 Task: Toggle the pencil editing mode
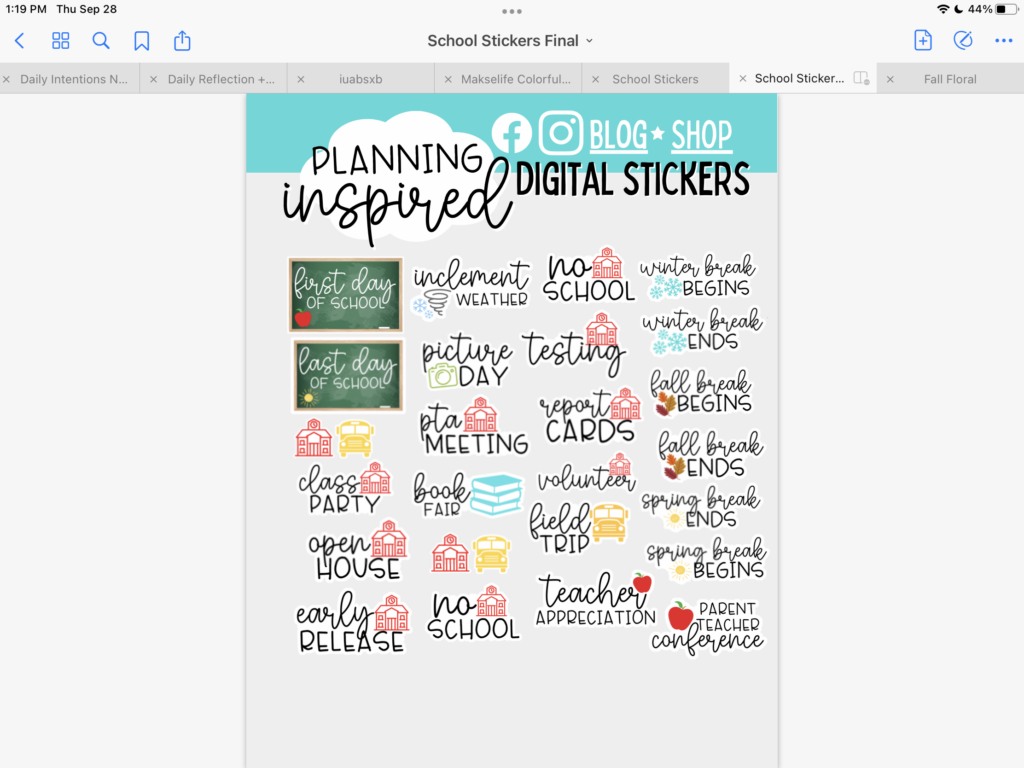pyautogui.click(x=963, y=40)
